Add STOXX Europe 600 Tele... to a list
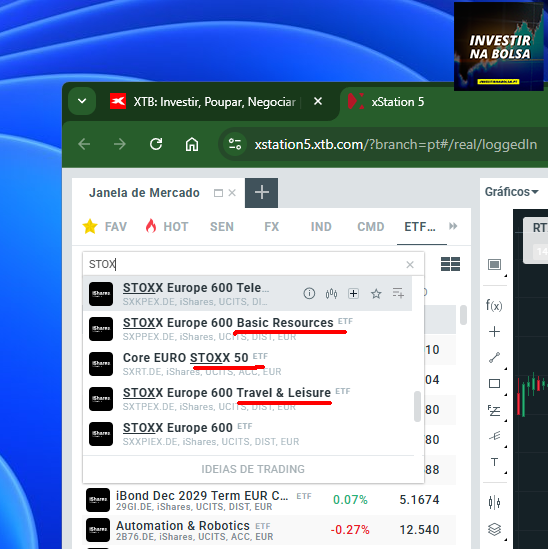Screen dimensions: 548x549 click(x=398, y=293)
